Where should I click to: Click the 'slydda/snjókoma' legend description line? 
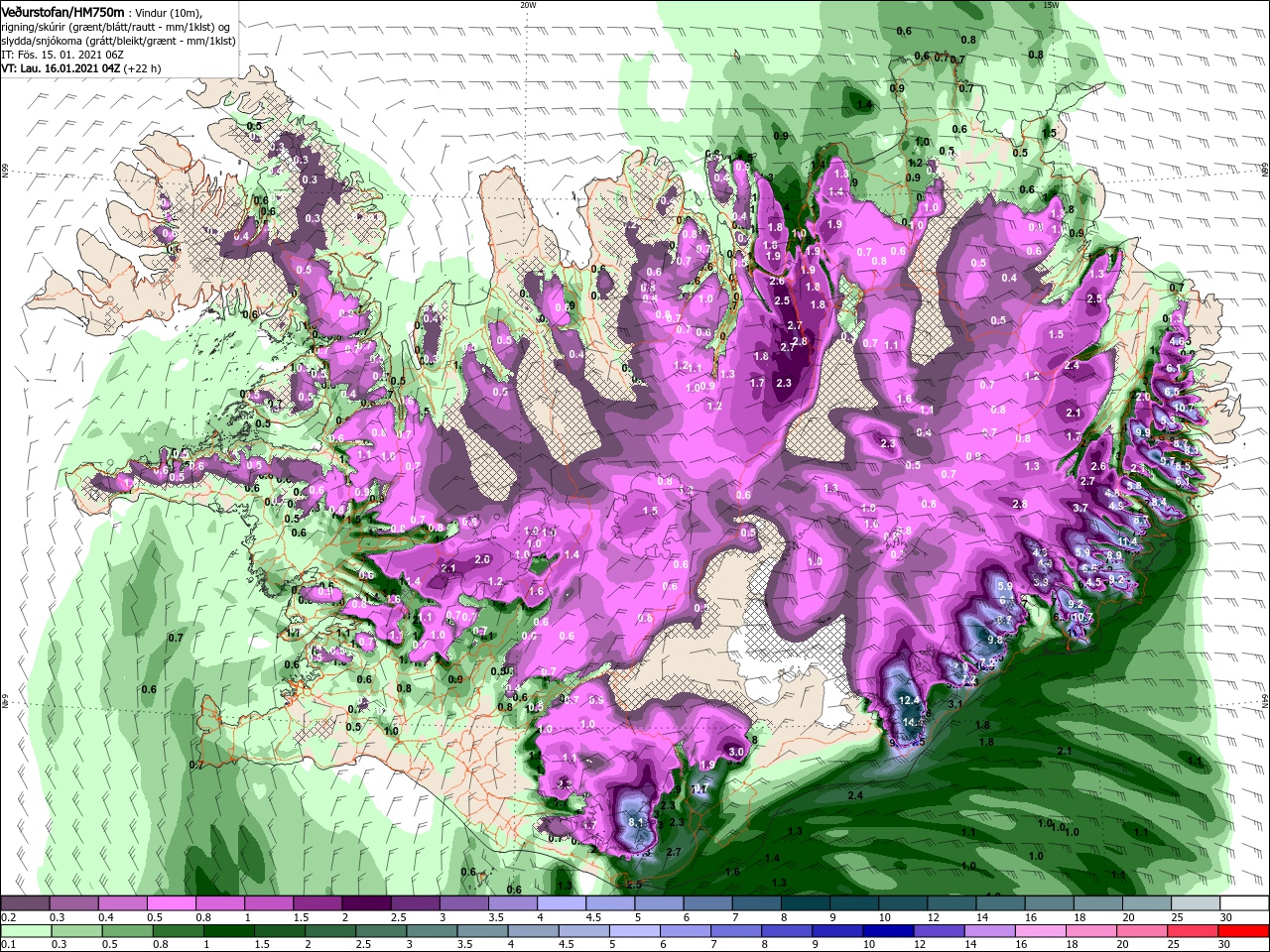point(118,41)
